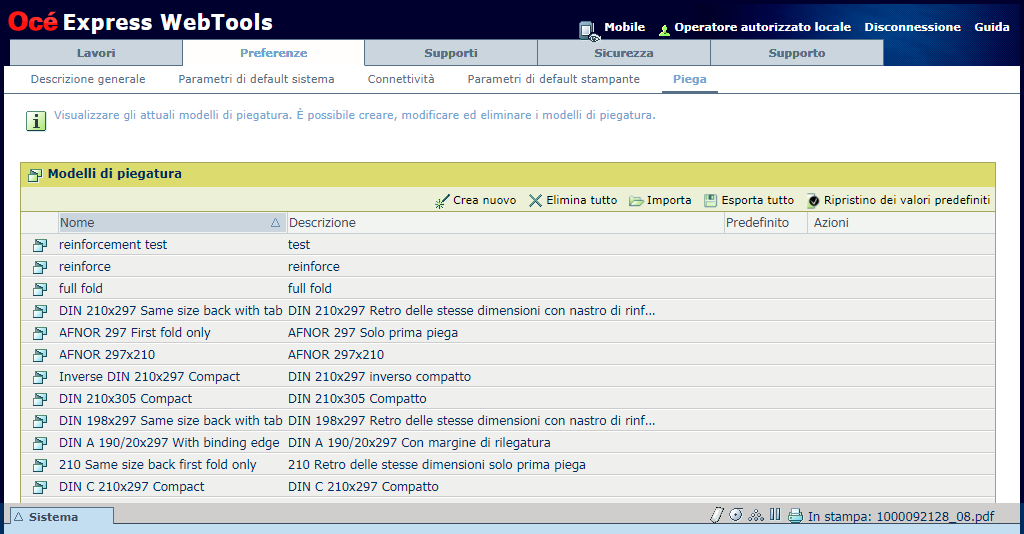1024x534 pixels.
Task: Click the reinforcement test row icon
Action: (40, 245)
